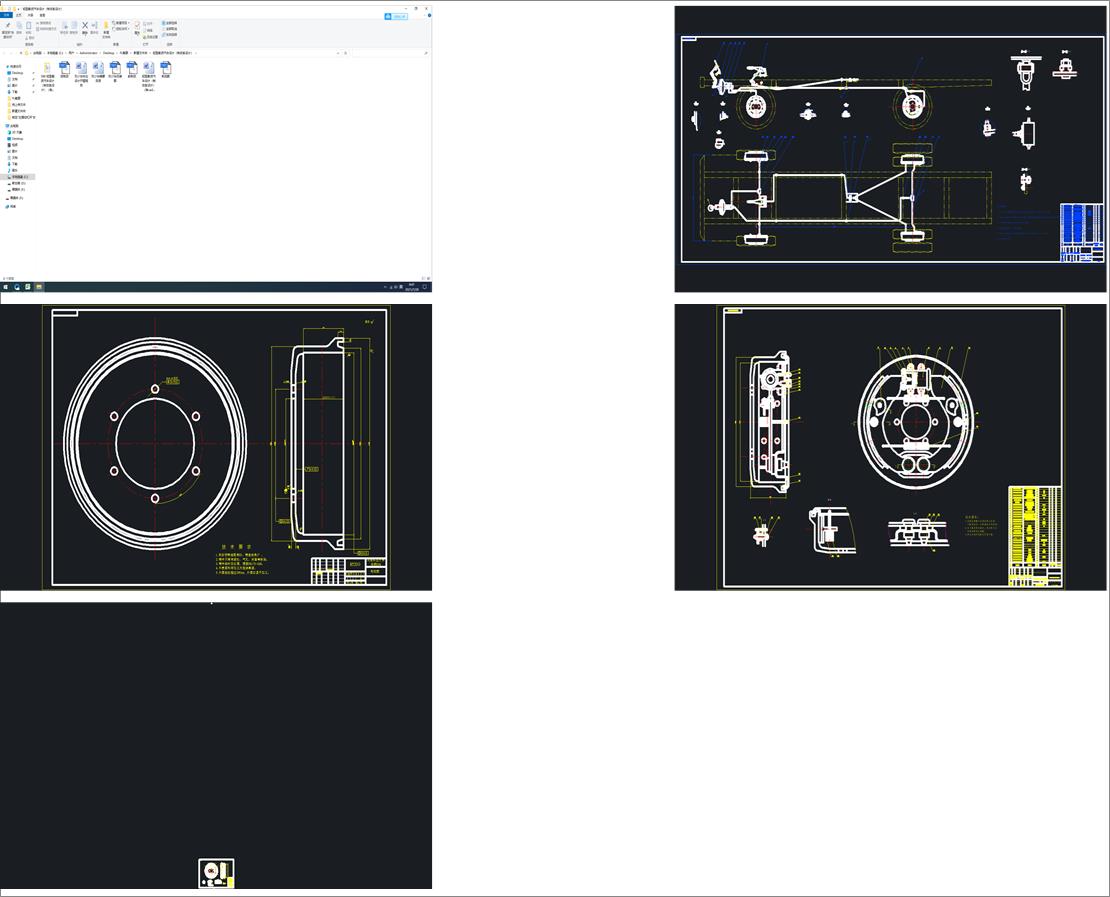The height and width of the screenshot is (897, 1110).
Task: Click Select all in the ribbon
Action: click(x=169, y=23)
